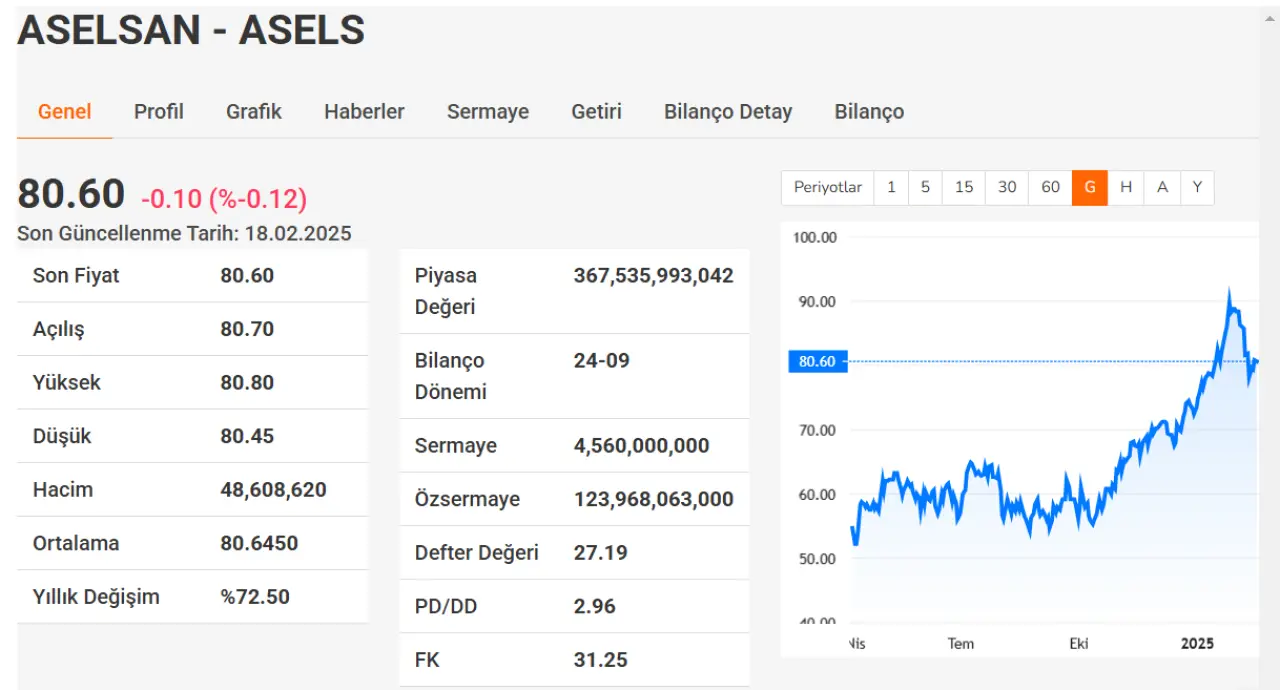Select the monthly A period button
This screenshot has height=690, width=1280.
click(1162, 187)
